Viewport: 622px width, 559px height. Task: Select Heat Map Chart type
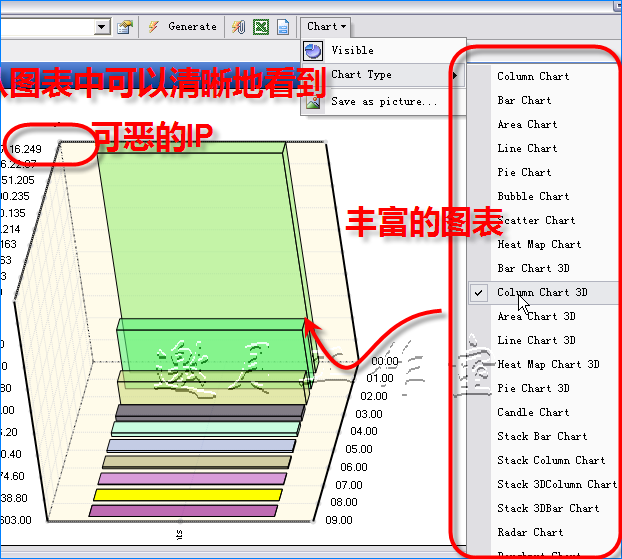(x=539, y=244)
